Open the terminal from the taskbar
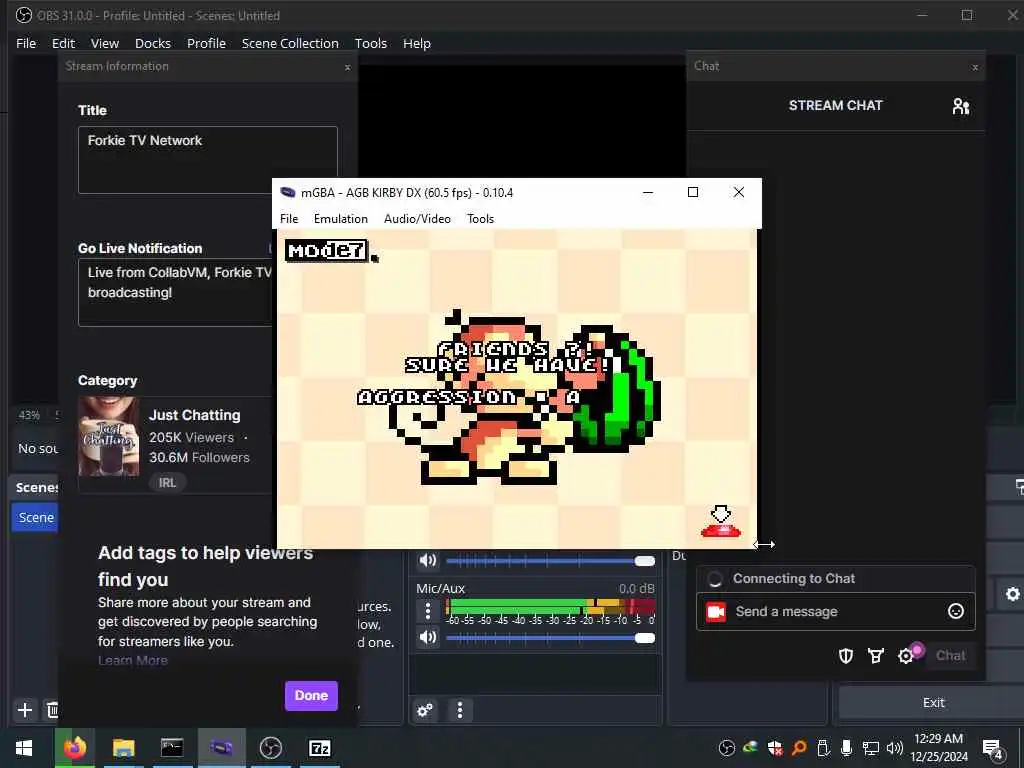The width and height of the screenshot is (1024, 768). point(172,748)
